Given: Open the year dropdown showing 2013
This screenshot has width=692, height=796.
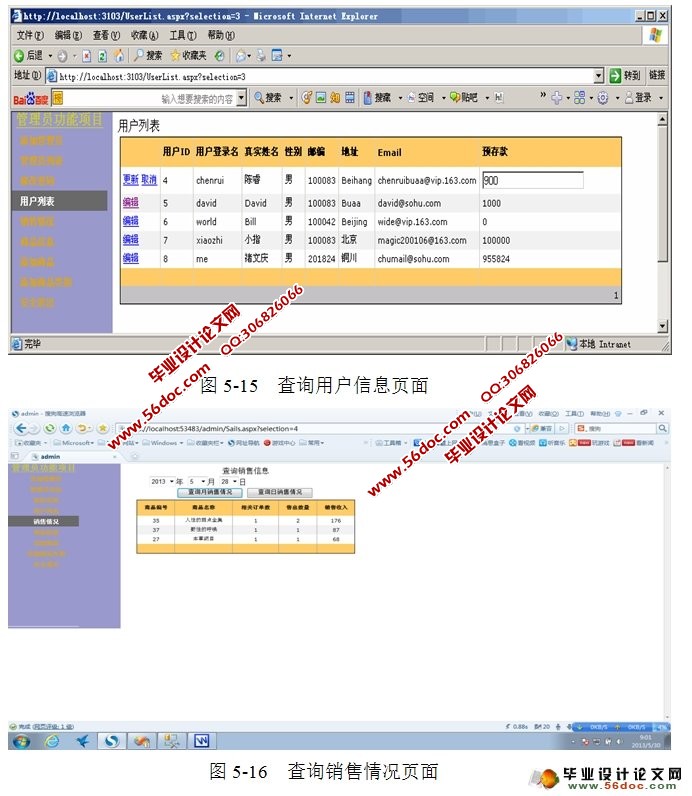Looking at the screenshot, I should 162,481.
